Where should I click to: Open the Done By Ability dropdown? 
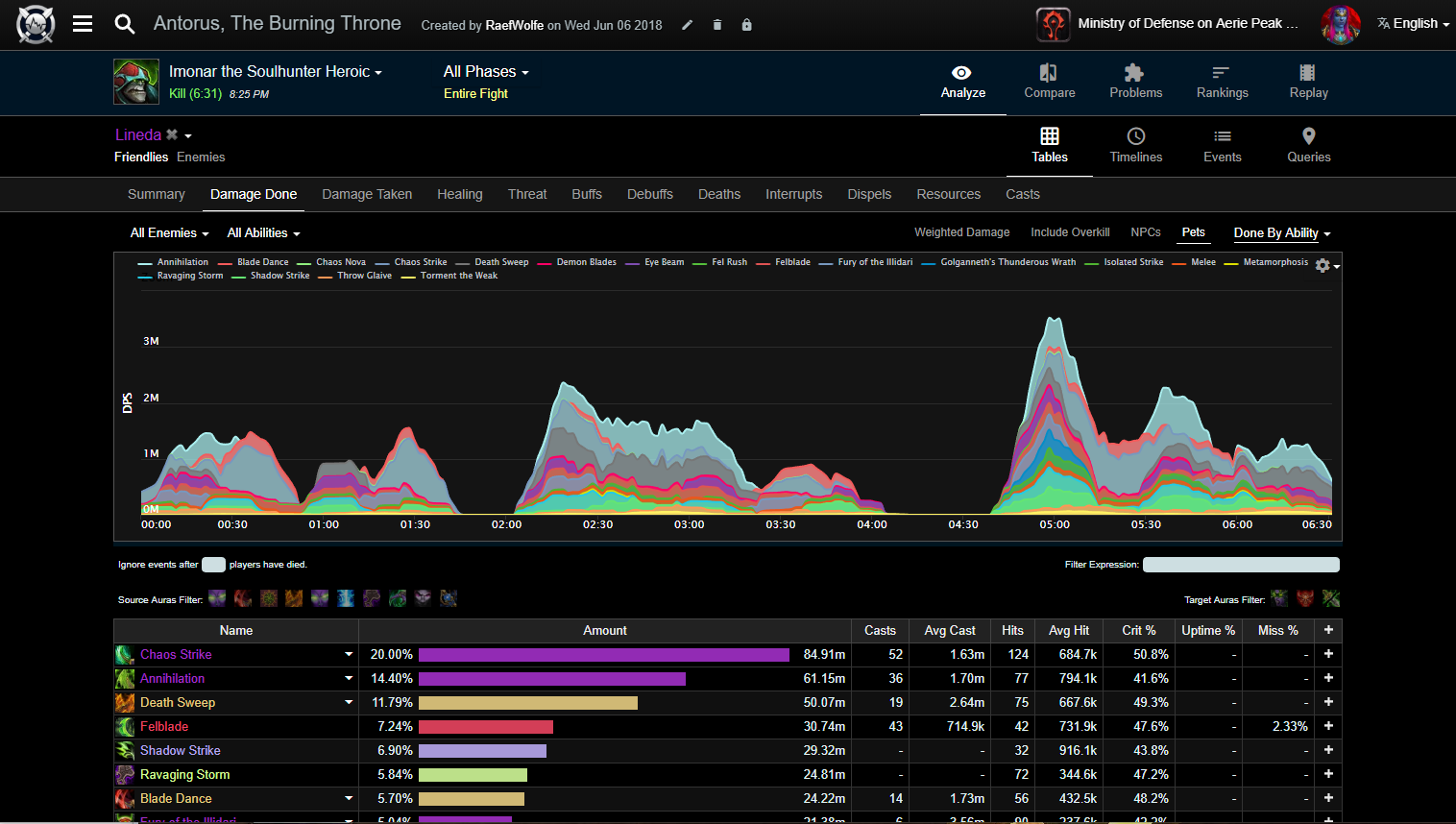click(1282, 233)
